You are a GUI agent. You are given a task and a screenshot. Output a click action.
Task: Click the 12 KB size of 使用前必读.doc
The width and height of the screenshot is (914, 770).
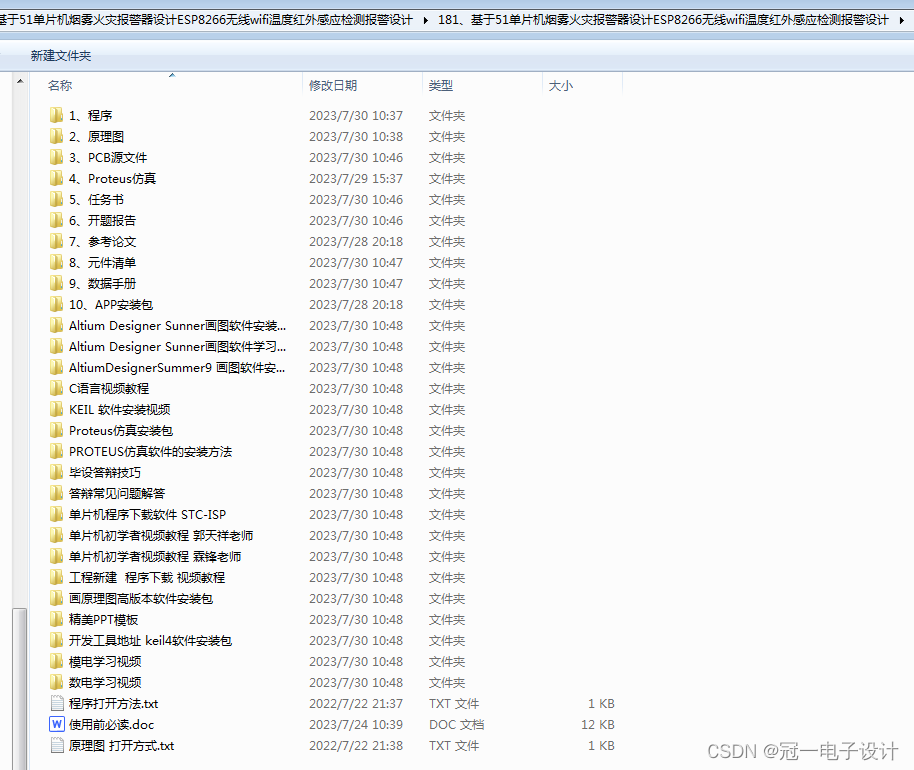(x=597, y=725)
